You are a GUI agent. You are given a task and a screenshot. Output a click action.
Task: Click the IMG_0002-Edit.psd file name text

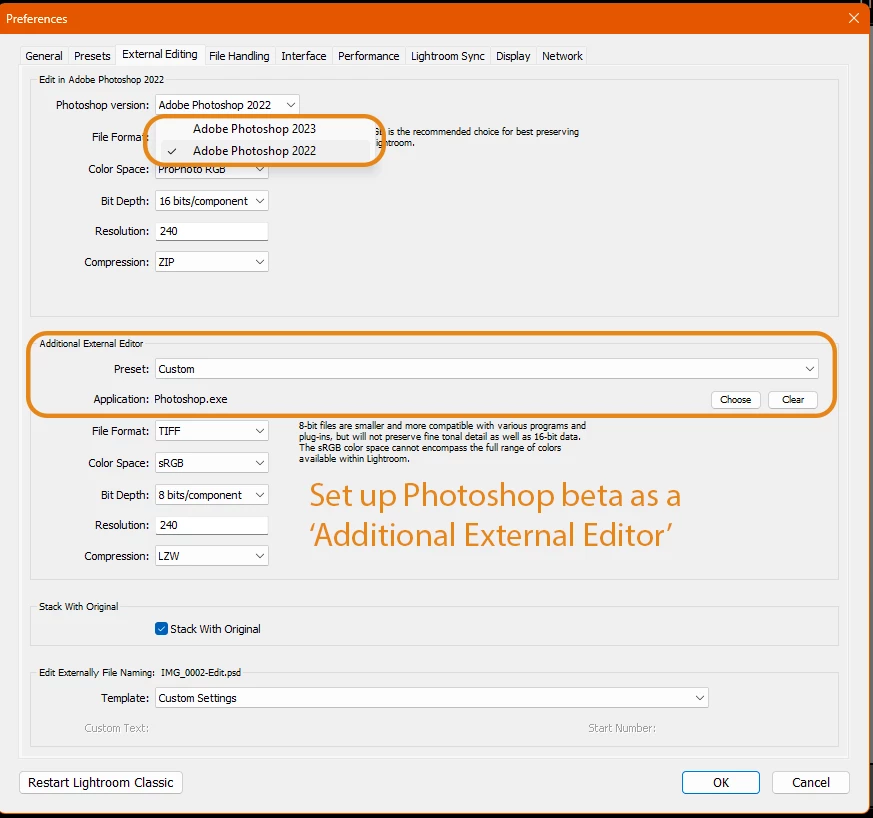[x=201, y=673]
